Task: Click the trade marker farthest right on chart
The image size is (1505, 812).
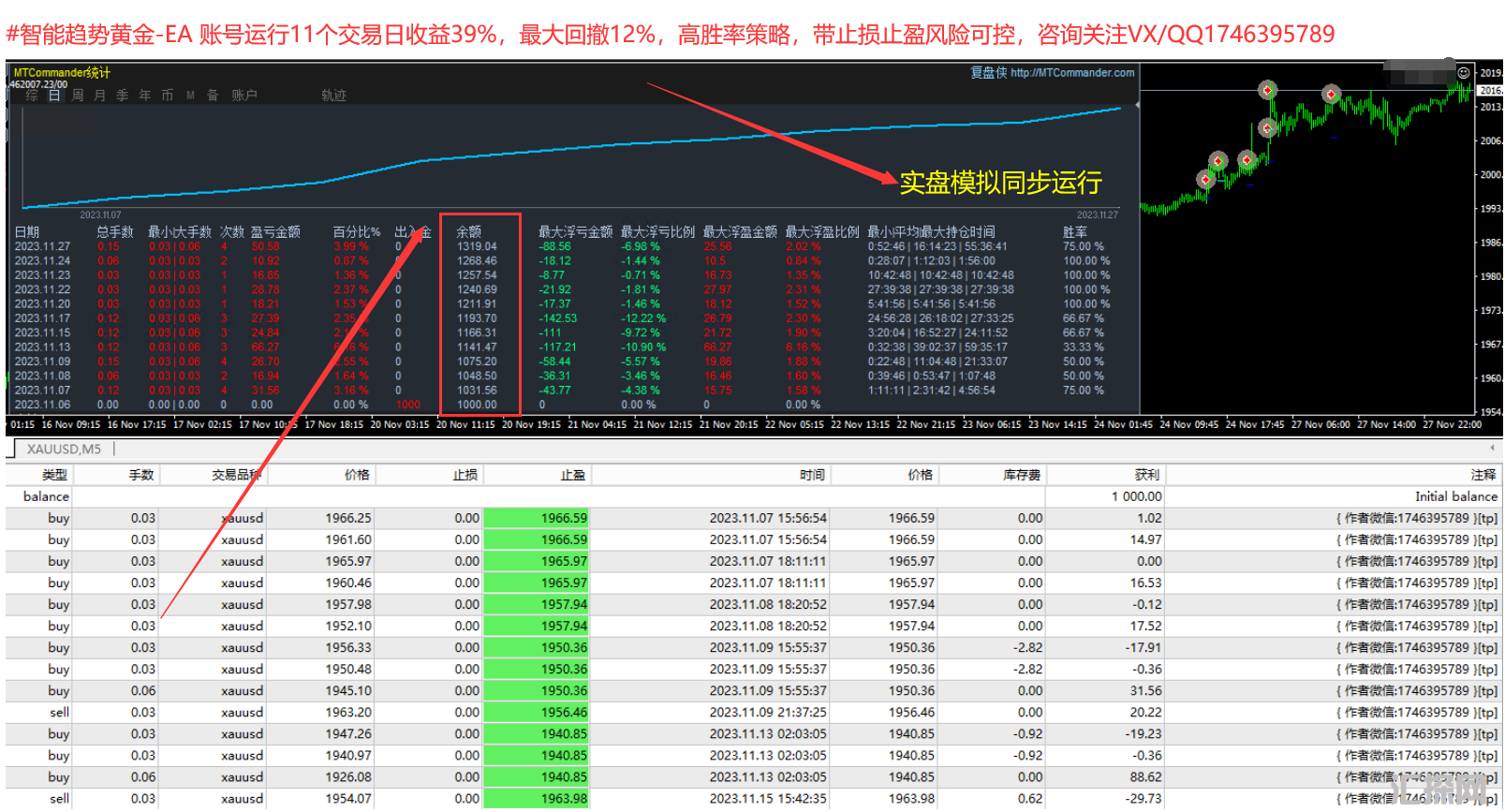Action: (x=1331, y=94)
